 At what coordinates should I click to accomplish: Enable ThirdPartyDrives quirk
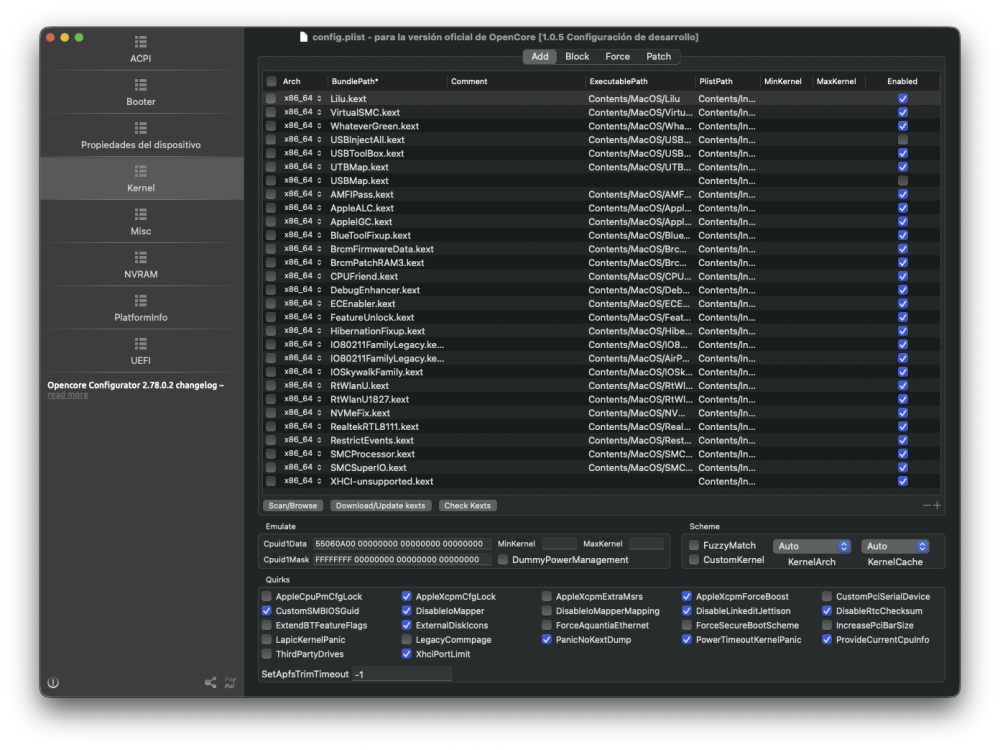point(267,654)
